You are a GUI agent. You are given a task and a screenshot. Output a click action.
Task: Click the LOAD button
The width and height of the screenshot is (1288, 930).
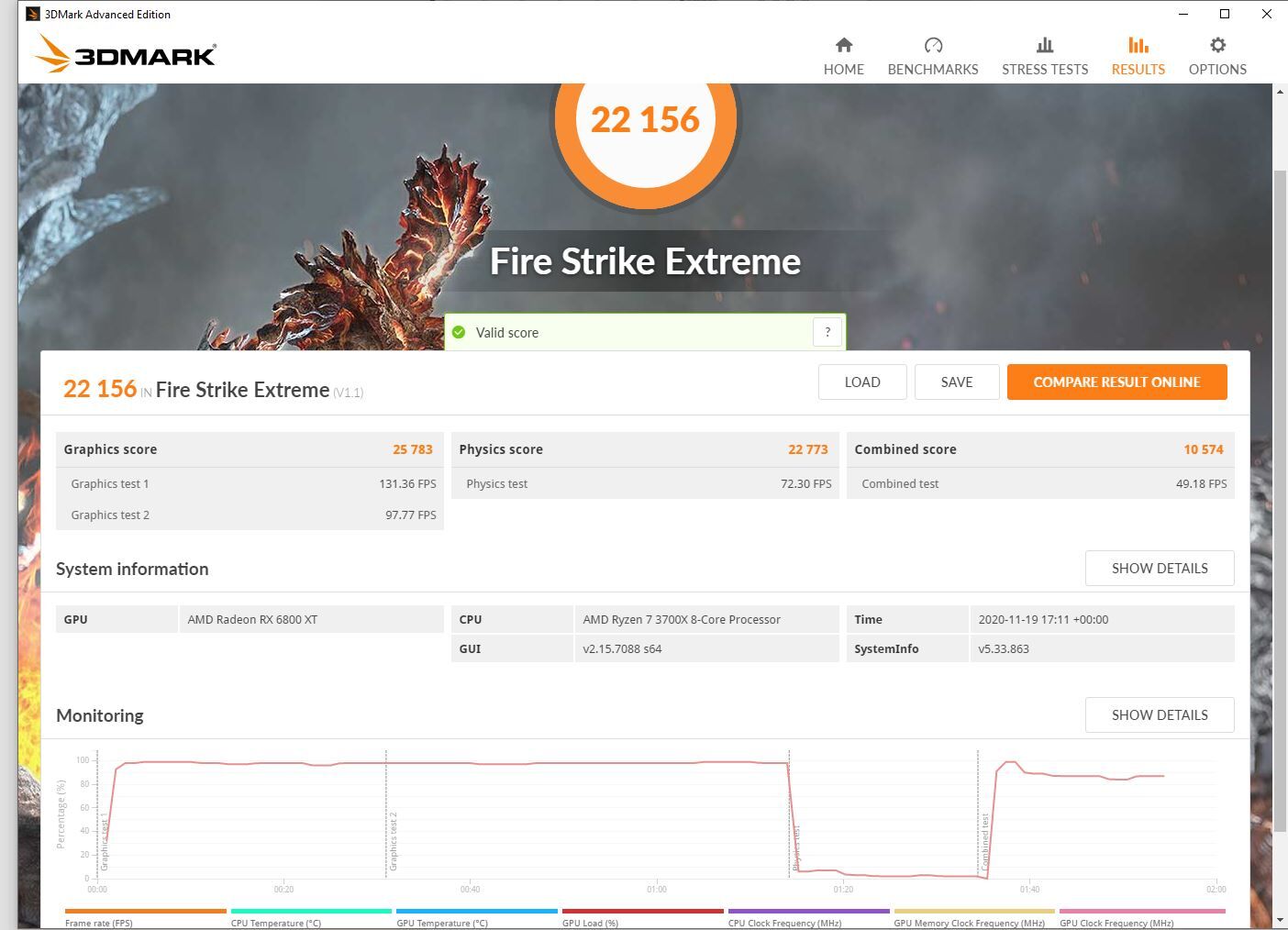[862, 382]
